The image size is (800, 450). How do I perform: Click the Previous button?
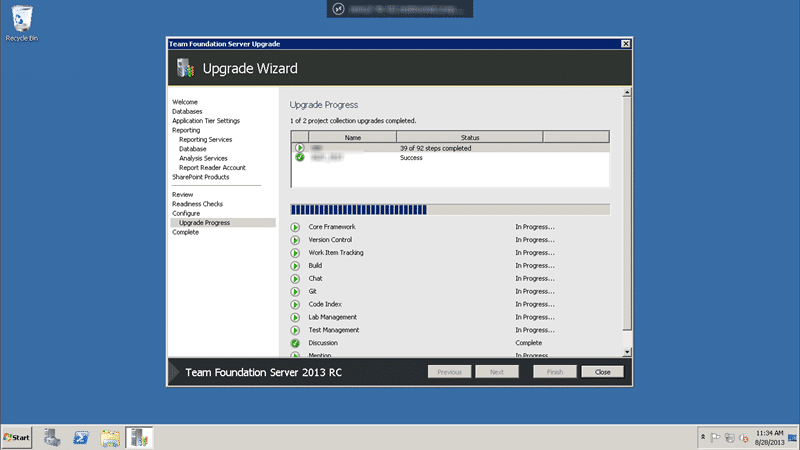pos(449,372)
